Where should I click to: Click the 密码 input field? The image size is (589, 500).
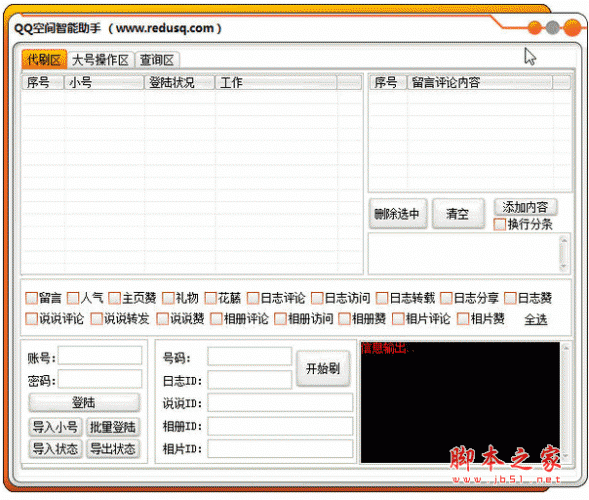point(100,379)
